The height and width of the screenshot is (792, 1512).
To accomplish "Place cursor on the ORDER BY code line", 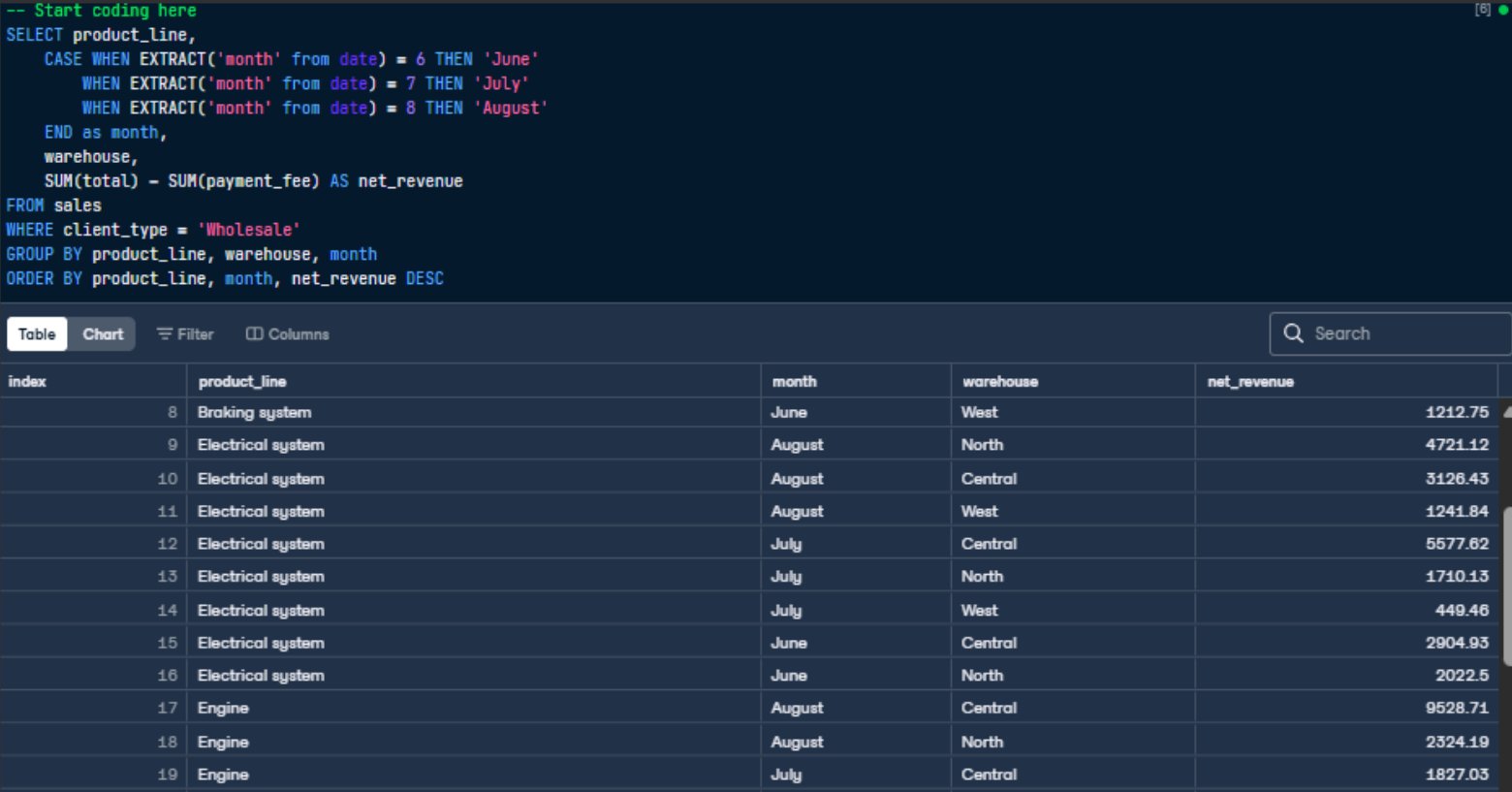I will click(225, 278).
